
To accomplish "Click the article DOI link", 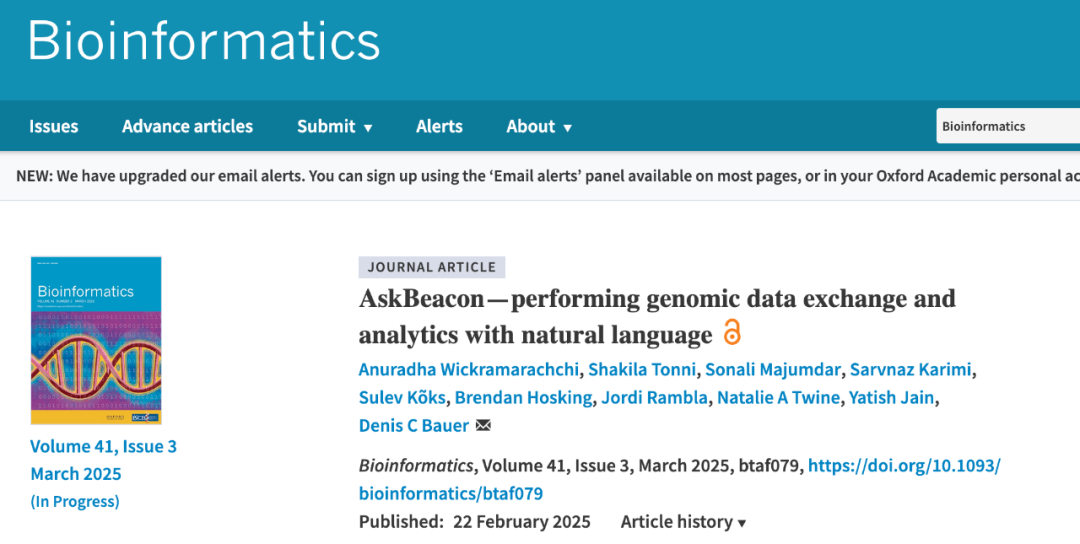I will 680,479.
